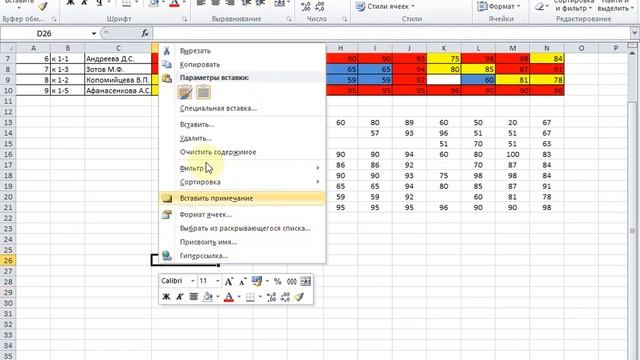Open font color dropdown arrow in mini toolbar
Image resolution: width=640 pixels, height=360 pixels.
(x=239, y=297)
